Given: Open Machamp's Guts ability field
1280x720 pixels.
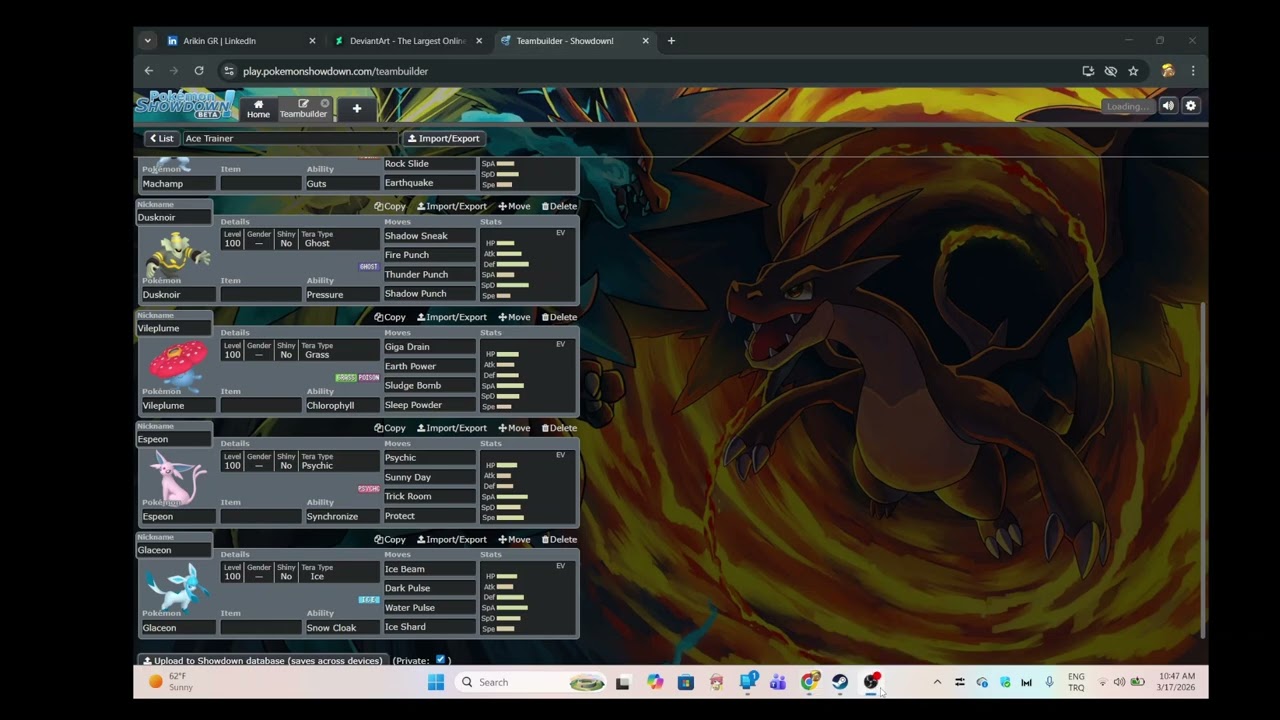Looking at the screenshot, I should (x=342, y=183).
